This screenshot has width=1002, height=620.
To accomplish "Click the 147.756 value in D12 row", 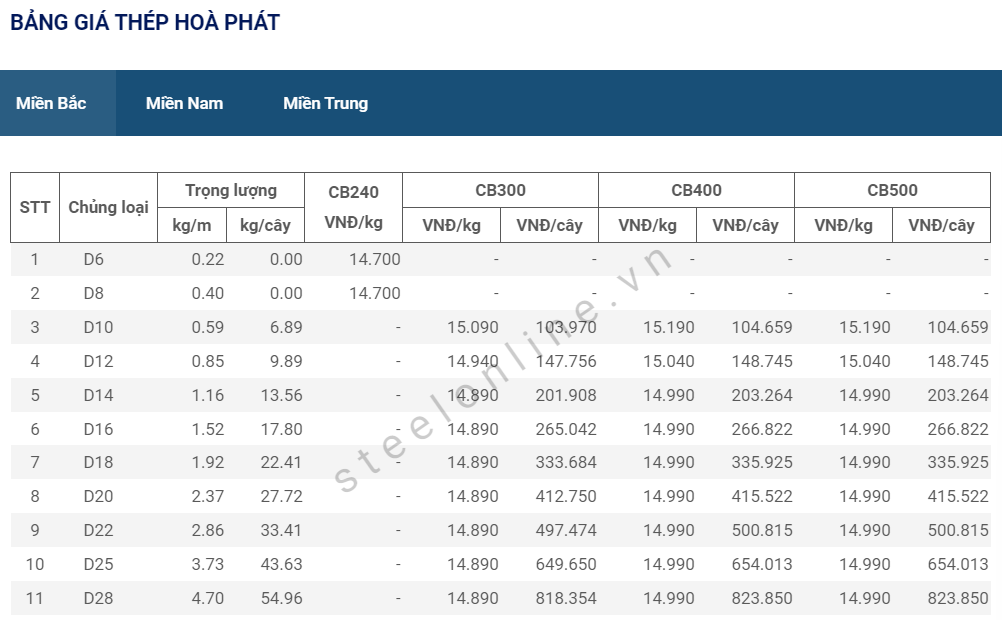I will point(566,361).
